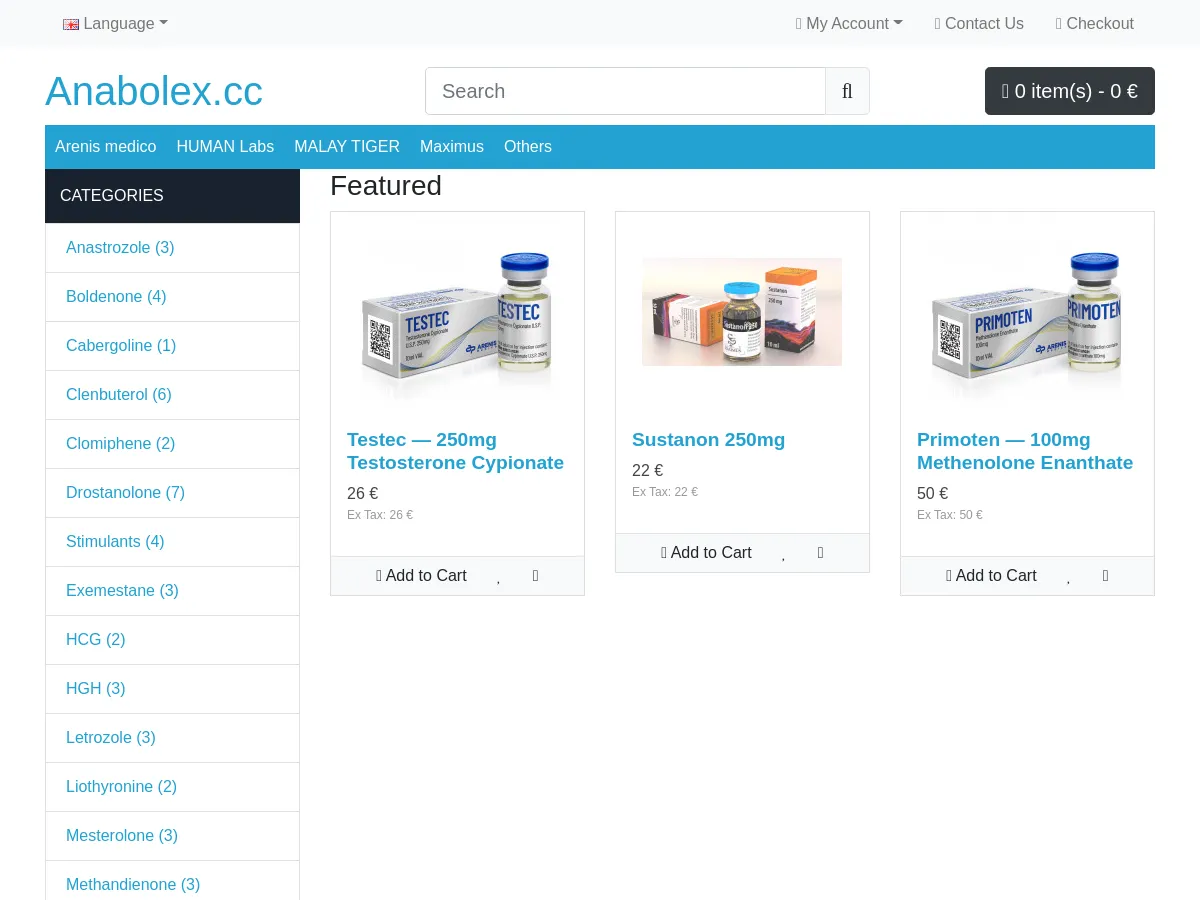Add Sustanon 250mg to cart
The image size is (1200, 900).
pos(706,553)
